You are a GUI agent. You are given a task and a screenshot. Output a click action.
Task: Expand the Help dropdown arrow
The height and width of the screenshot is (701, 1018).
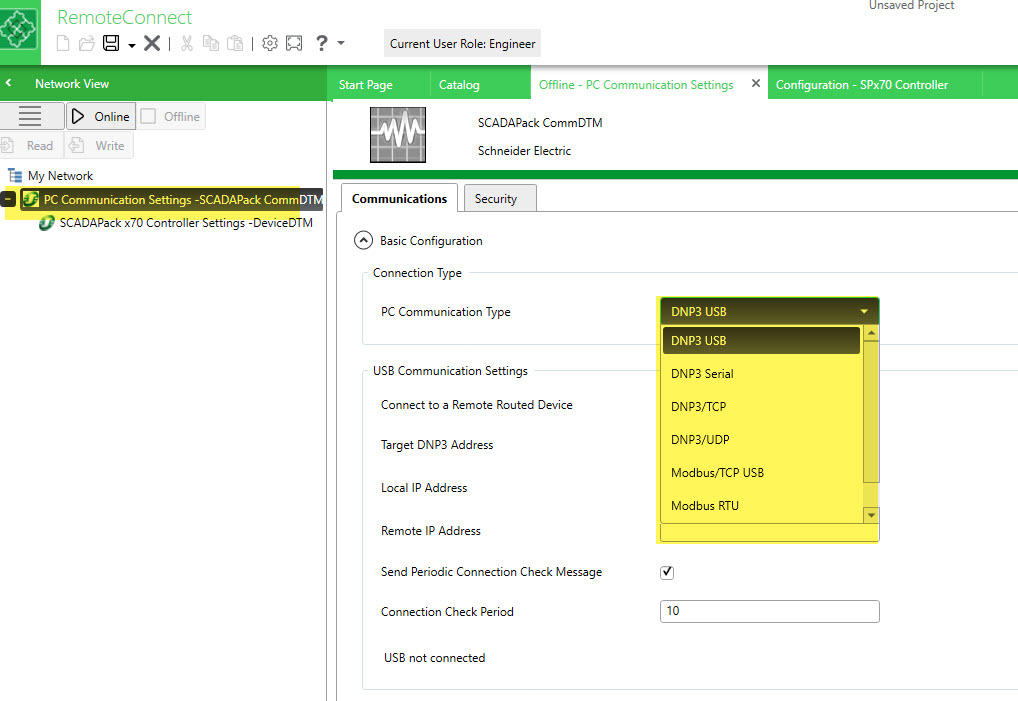[341, 43]
